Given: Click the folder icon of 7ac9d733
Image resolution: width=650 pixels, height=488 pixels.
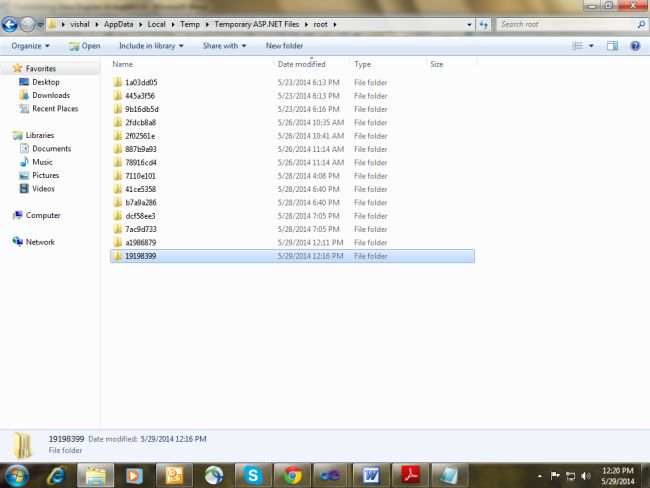Looking at the screenshot, I should click(x=118, y=229).
